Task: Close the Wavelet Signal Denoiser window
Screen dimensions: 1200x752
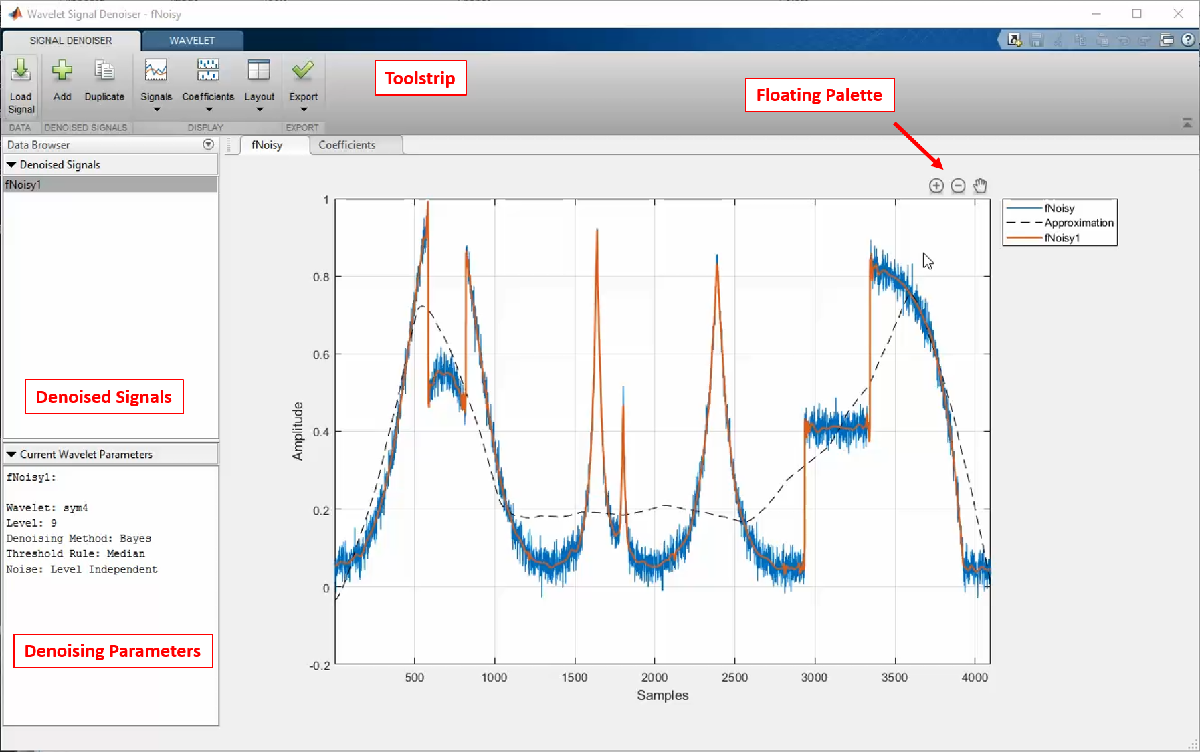Action: click(1179, 14)
